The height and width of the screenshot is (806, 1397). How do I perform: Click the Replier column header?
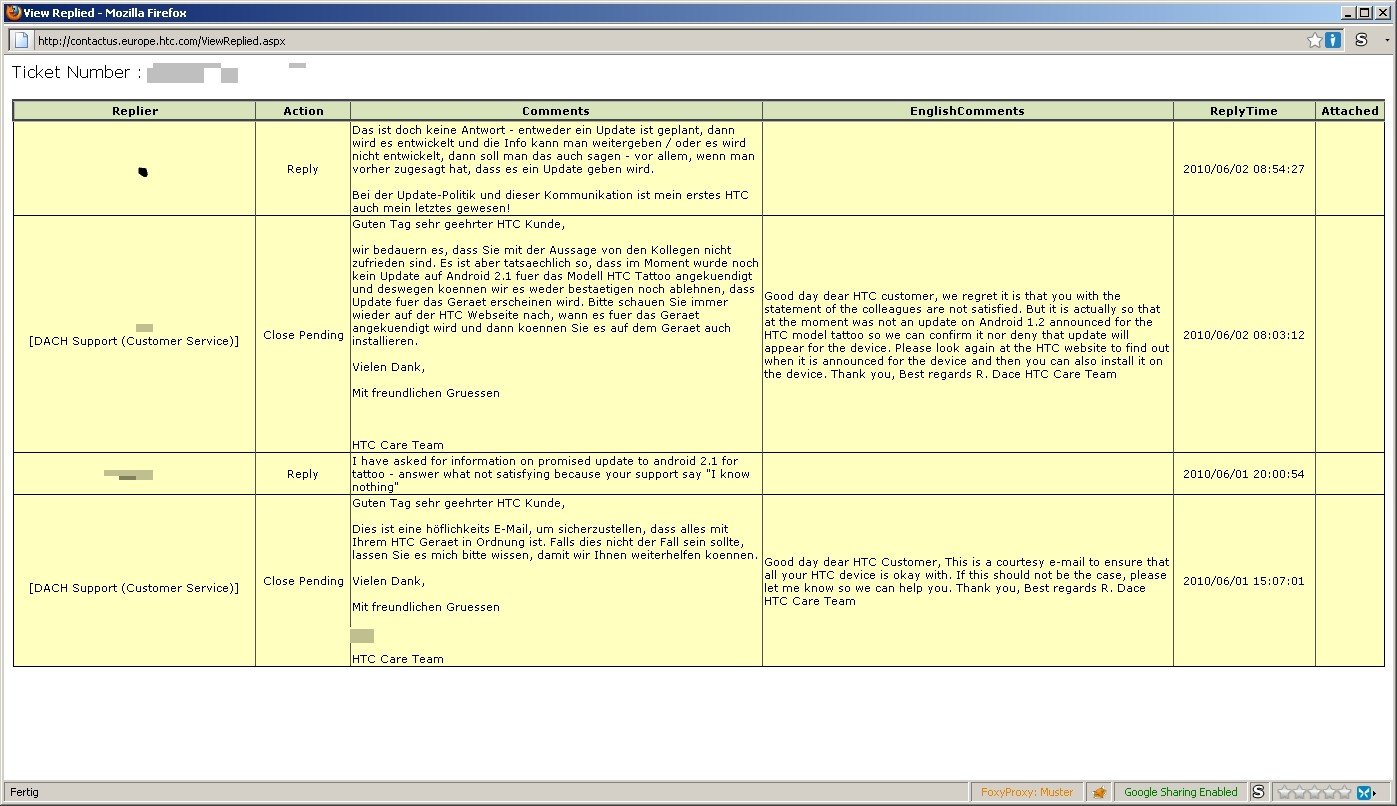point(135,111)
